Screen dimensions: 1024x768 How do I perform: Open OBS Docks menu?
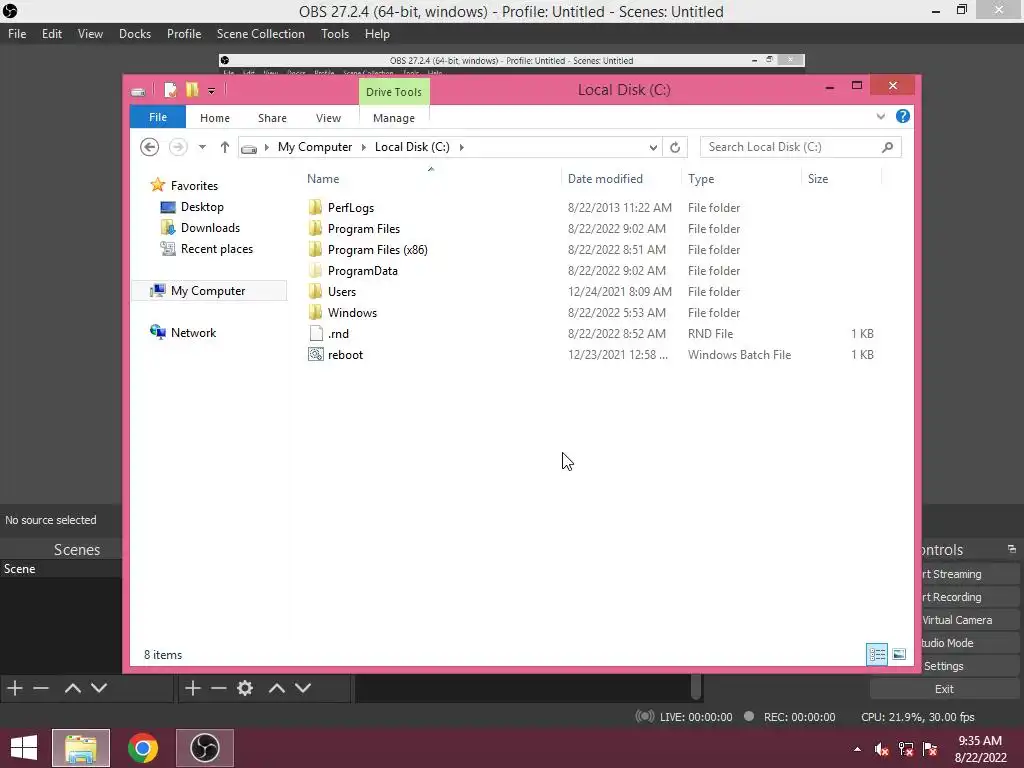coord(135,34)
